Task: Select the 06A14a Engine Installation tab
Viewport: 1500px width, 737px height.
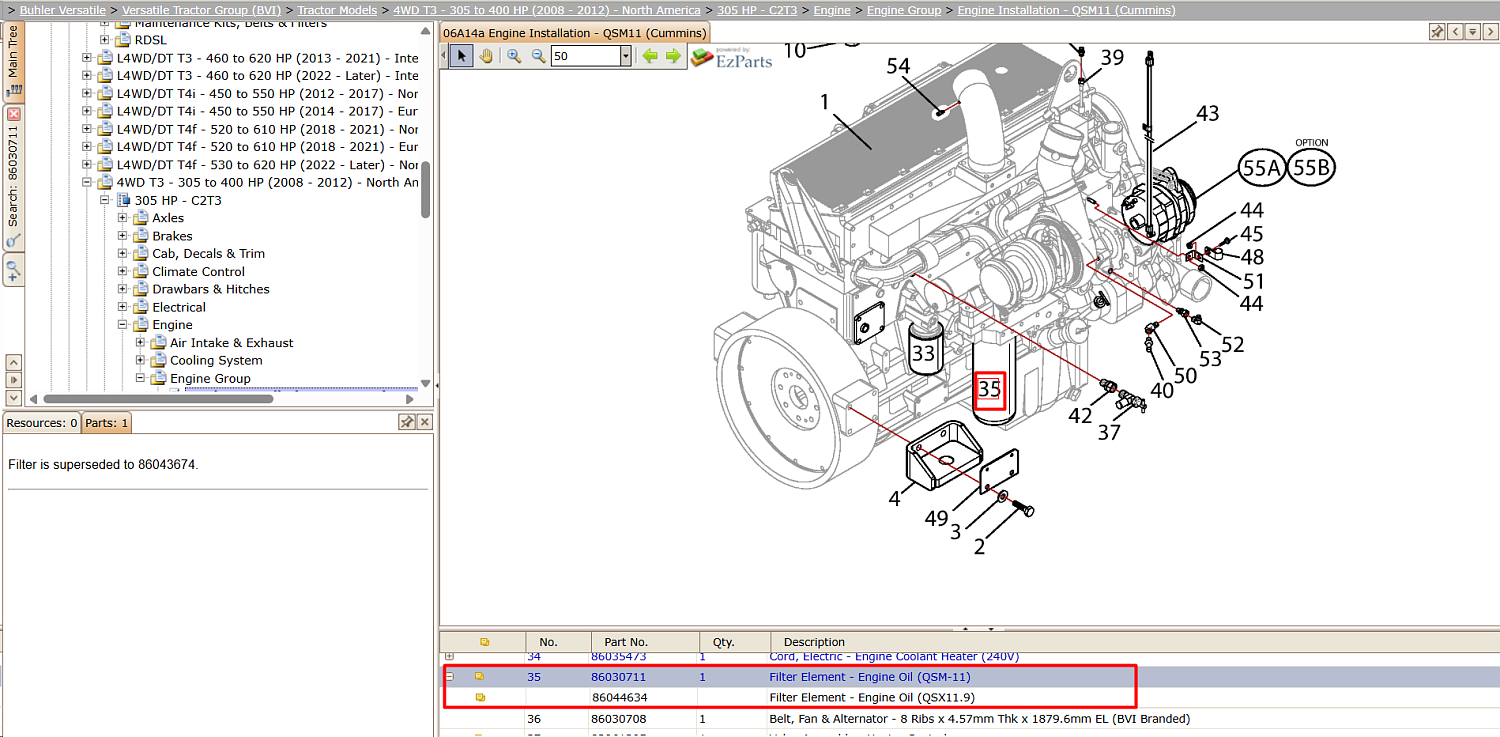Action: [575, 33]
